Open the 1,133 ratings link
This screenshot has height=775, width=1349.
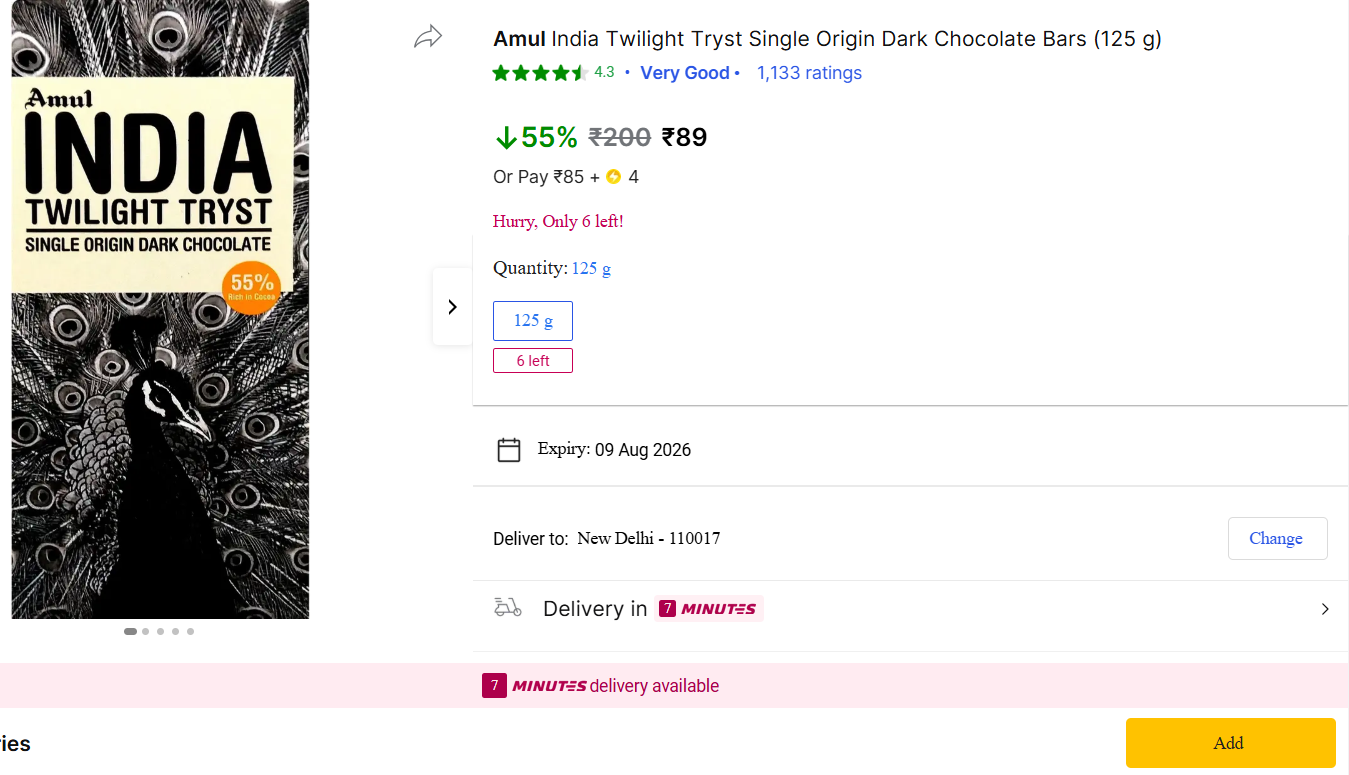pos(809,73)
